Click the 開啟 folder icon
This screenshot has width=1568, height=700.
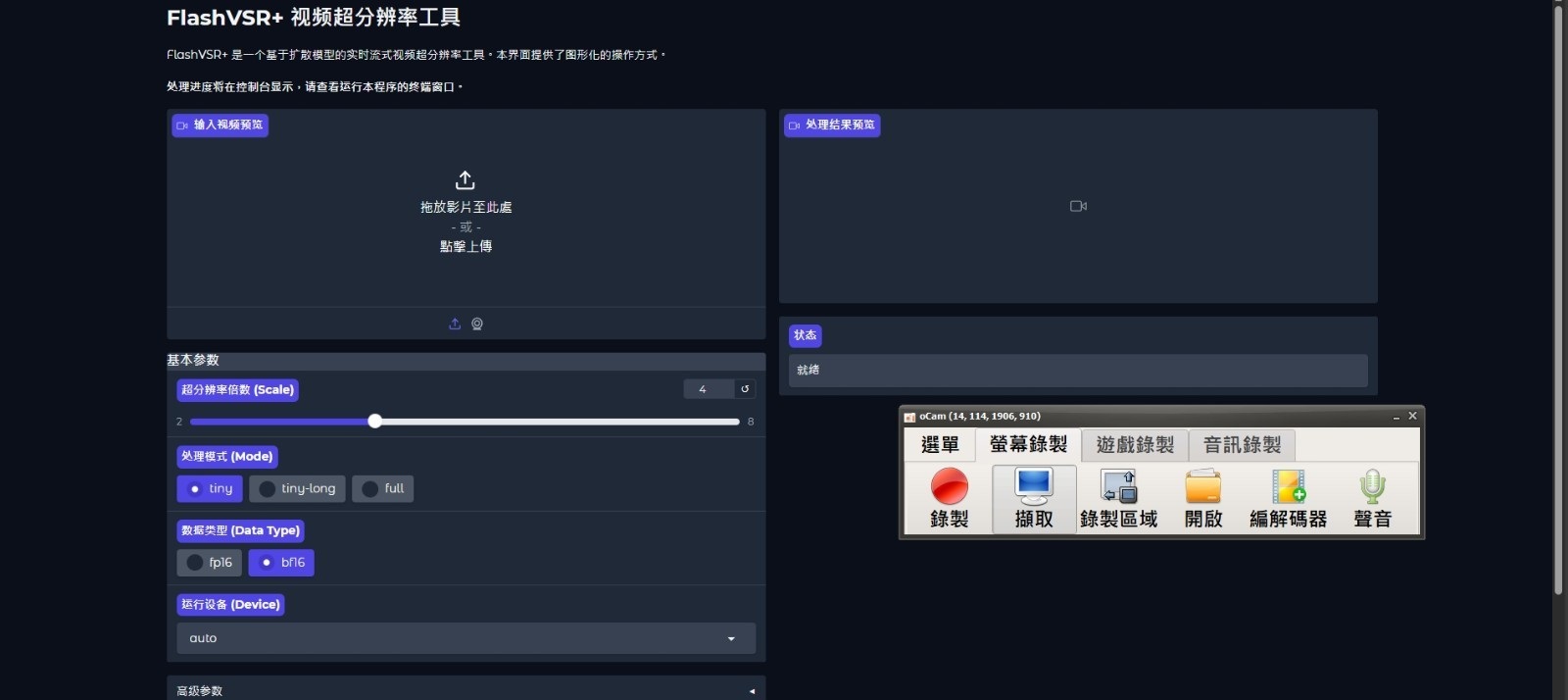pos(1202,487)
